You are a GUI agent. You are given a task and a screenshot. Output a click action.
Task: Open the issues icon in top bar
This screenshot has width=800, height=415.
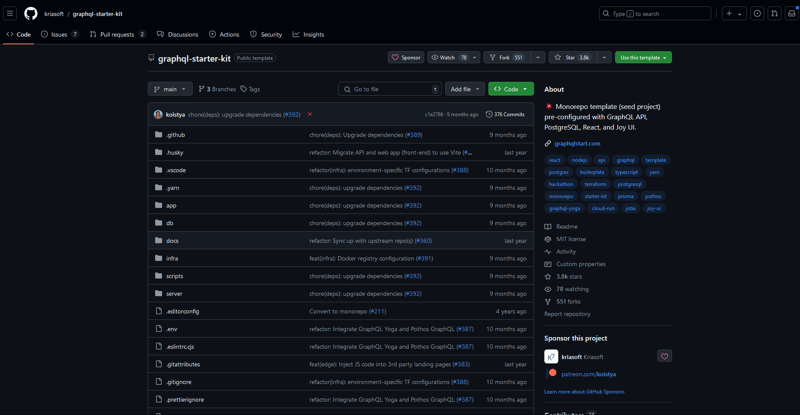[757, 14]
